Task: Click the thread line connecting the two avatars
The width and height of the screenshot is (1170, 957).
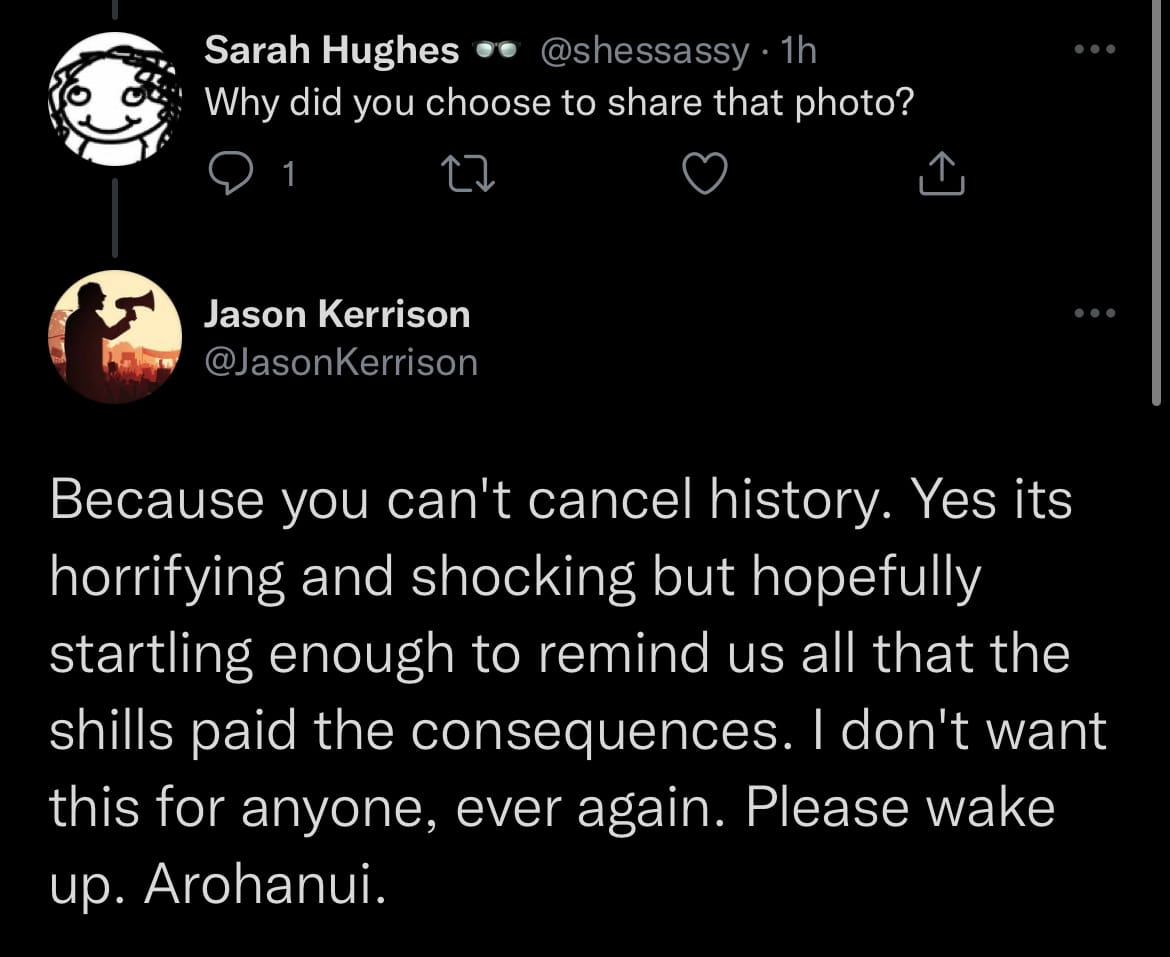Action: pyautogui.click(x=115, y=217)
